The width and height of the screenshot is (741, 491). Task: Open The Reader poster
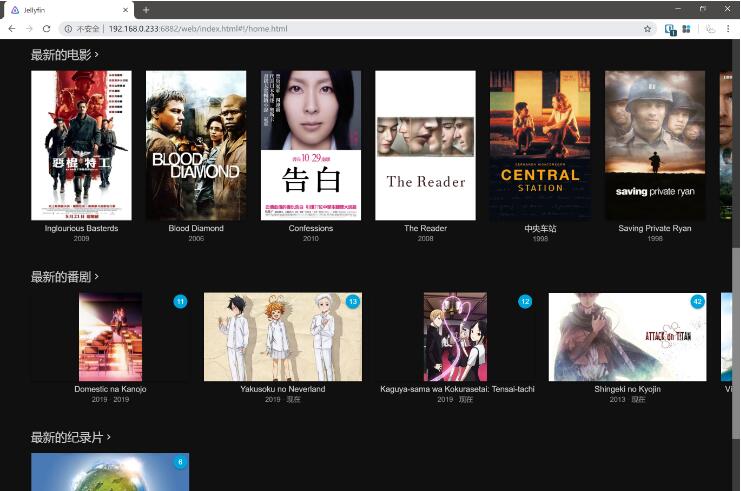pos(425,146)
